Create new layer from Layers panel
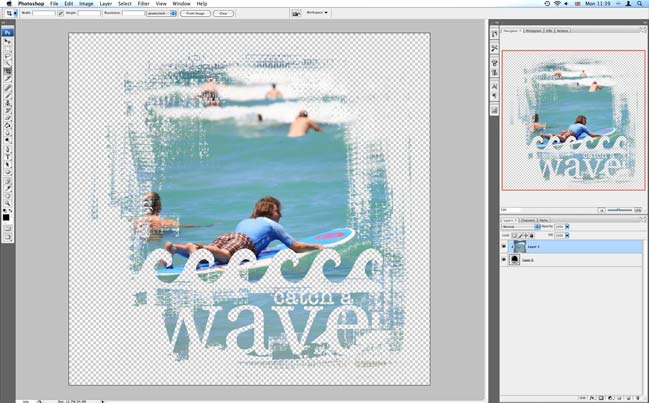Image resolution: width=649 pixels, height=403 pixels. (x=629, y=398)
